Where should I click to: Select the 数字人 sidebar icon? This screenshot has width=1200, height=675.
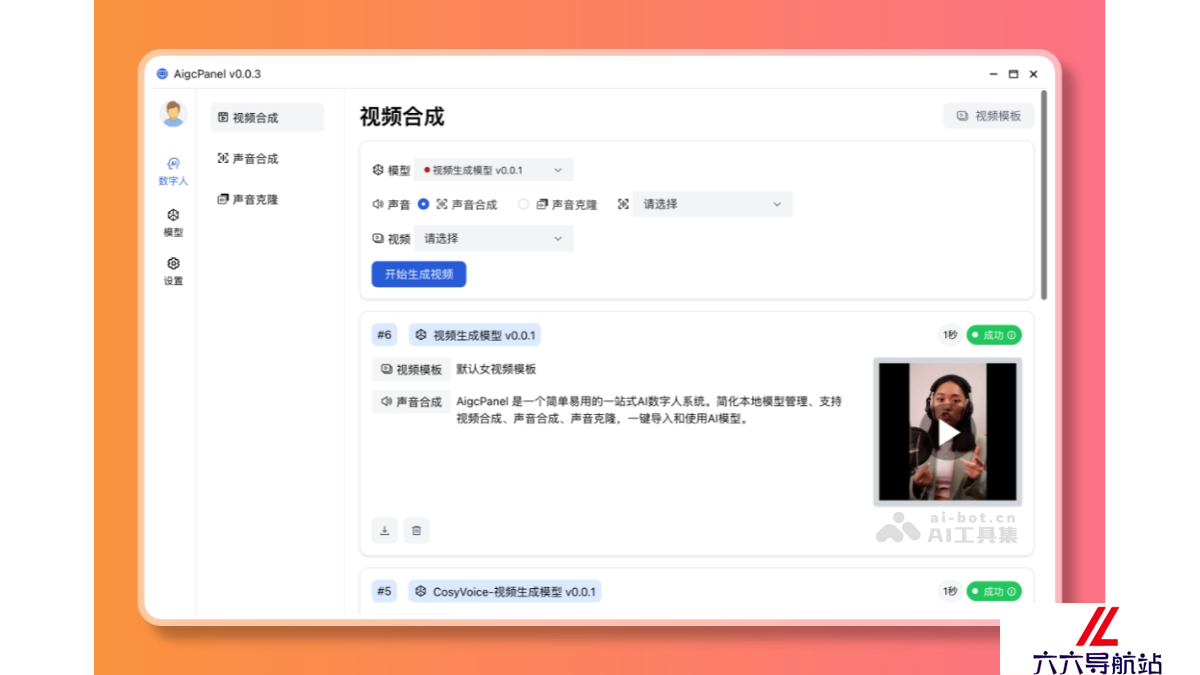(x=173, y=171)
